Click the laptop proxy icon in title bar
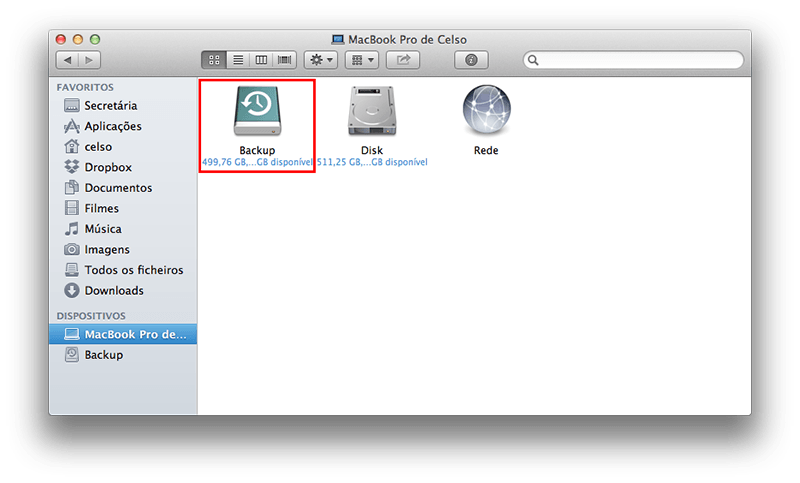 [x=337, y=39]
